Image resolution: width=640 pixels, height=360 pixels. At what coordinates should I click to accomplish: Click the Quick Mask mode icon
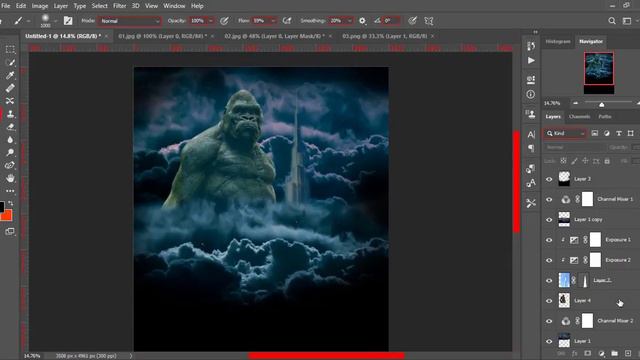tap(10, 231)
